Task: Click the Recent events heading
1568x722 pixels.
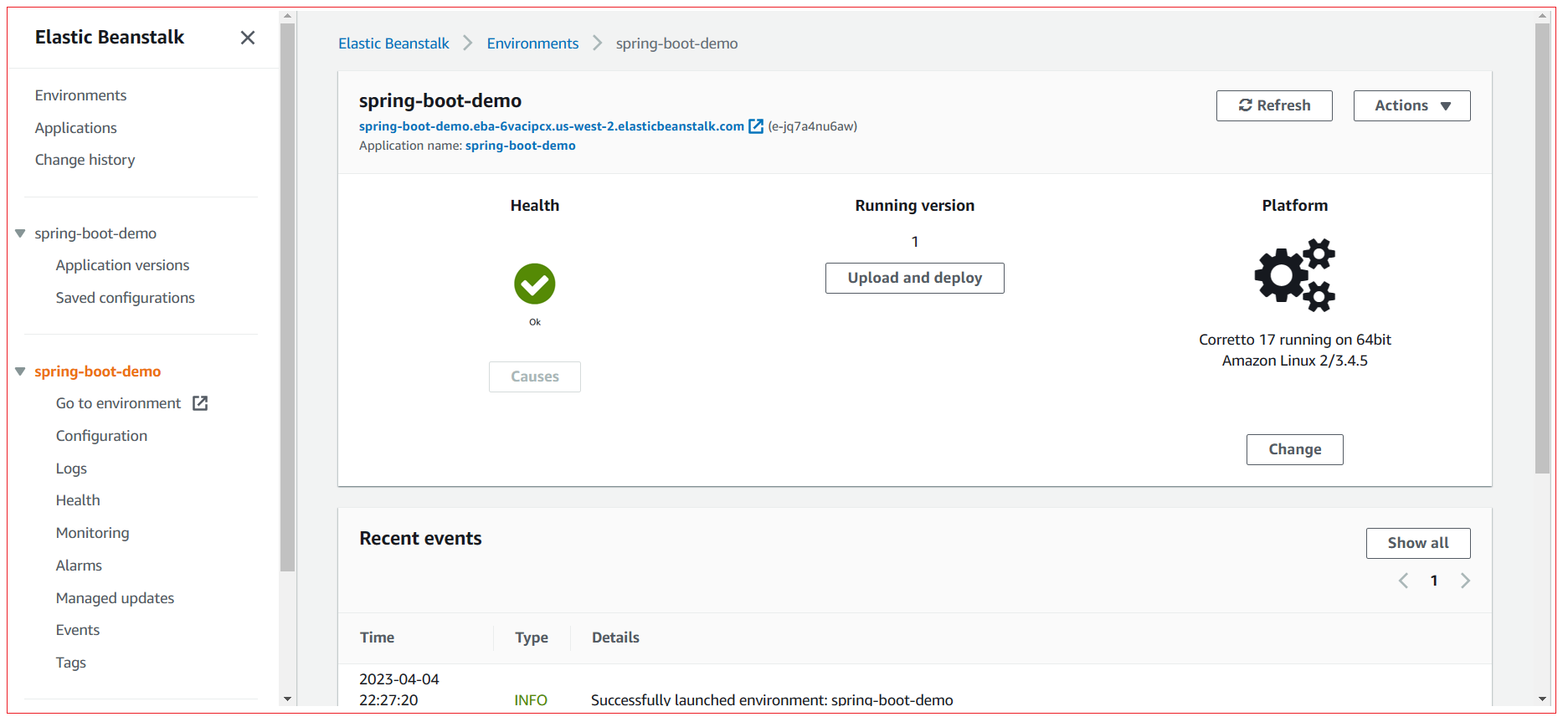Action: [420, 539]
